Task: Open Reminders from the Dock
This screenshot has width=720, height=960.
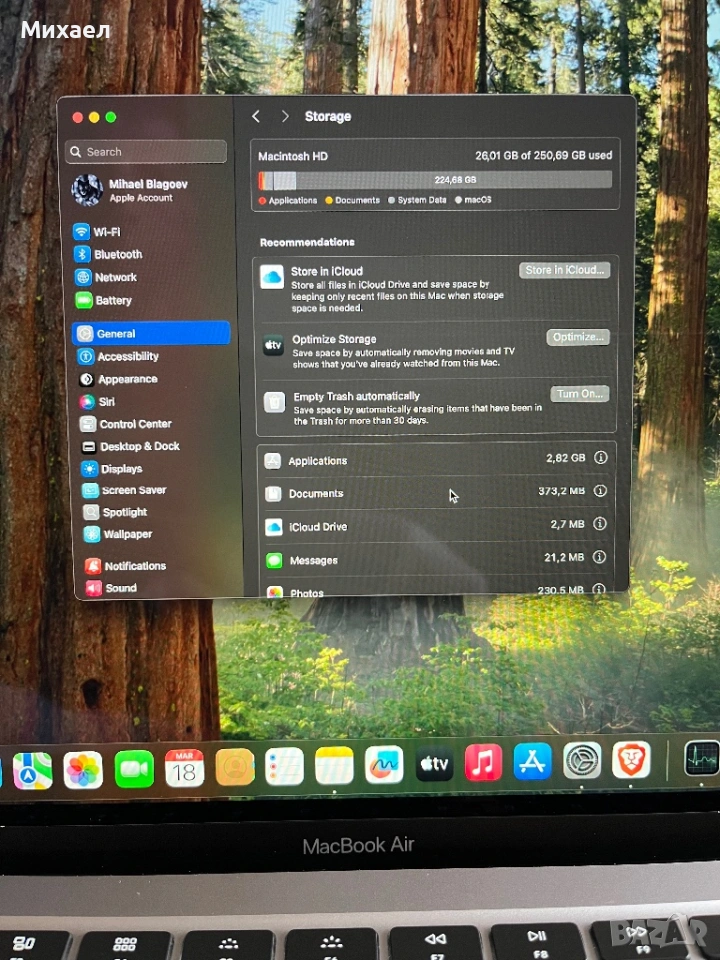Action: click(x=285, y=766)
